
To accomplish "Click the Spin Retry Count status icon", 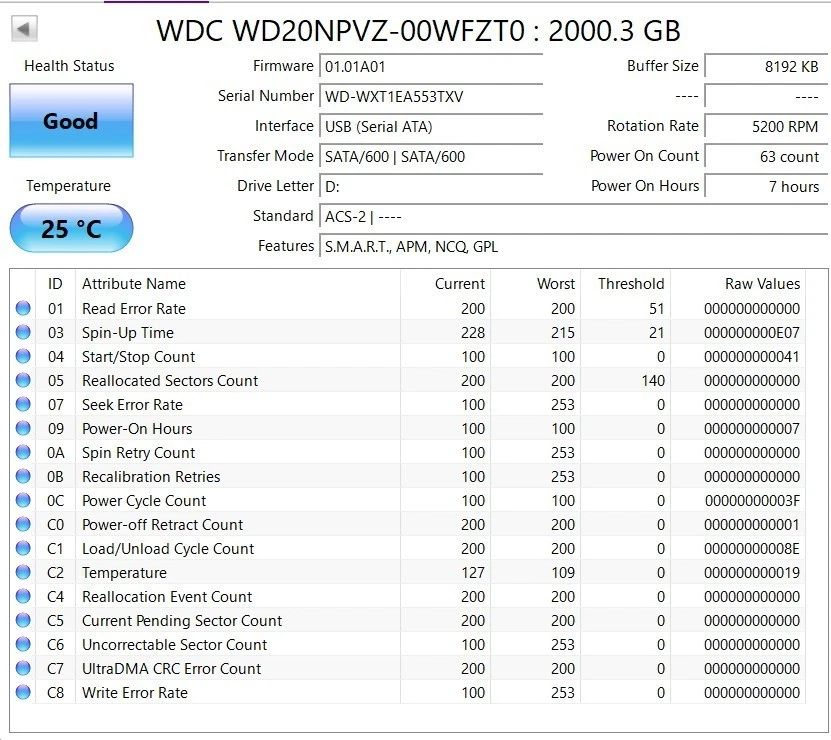I will click(x=22, y=452).
